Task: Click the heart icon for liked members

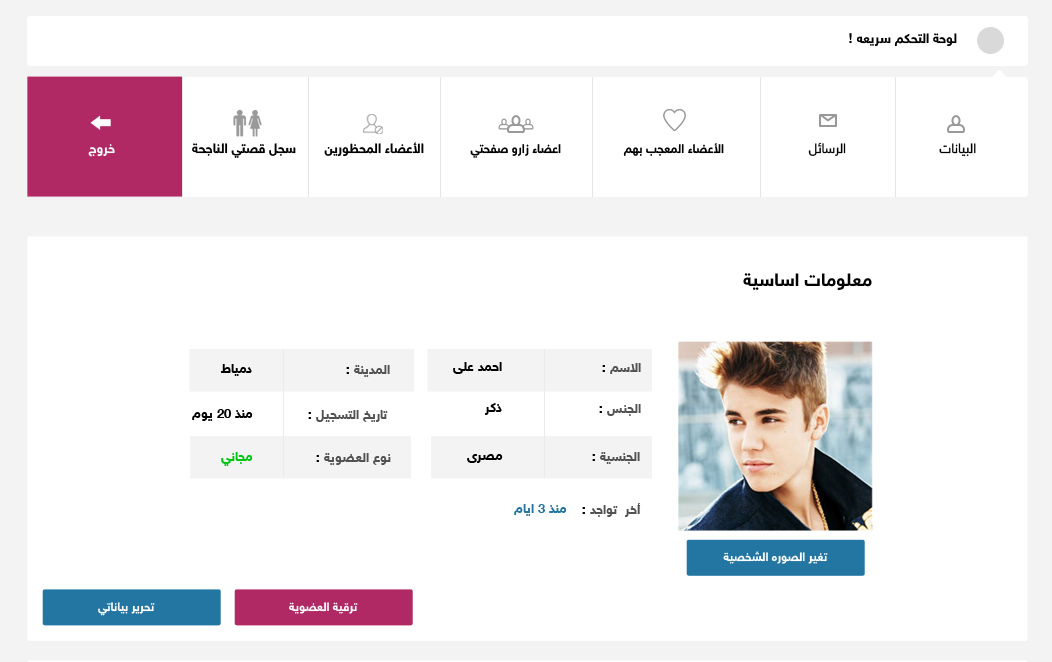Action: tap(675, 121)
